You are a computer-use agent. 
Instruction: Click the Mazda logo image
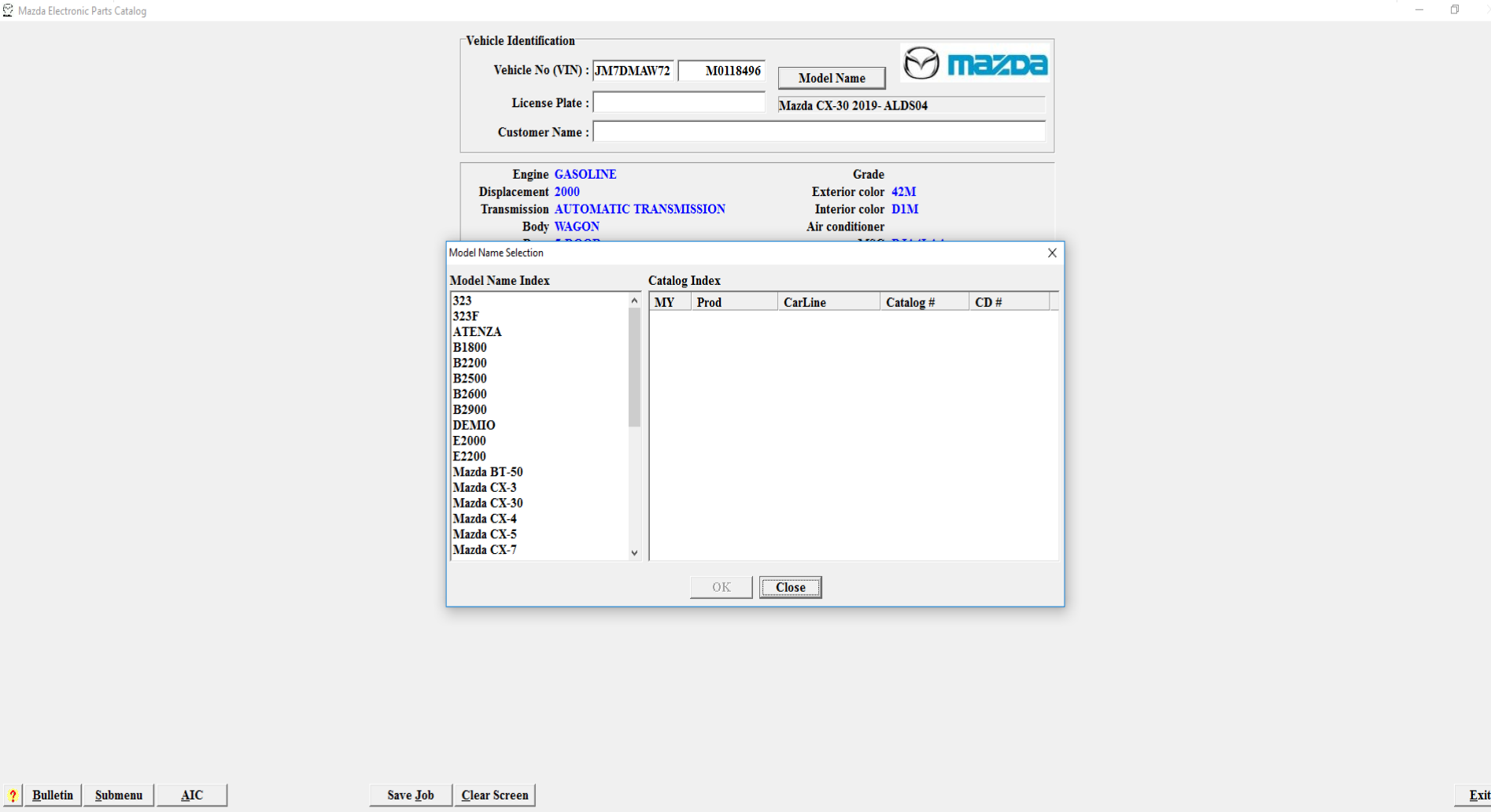pyautogui.click(x=975, y=64)
